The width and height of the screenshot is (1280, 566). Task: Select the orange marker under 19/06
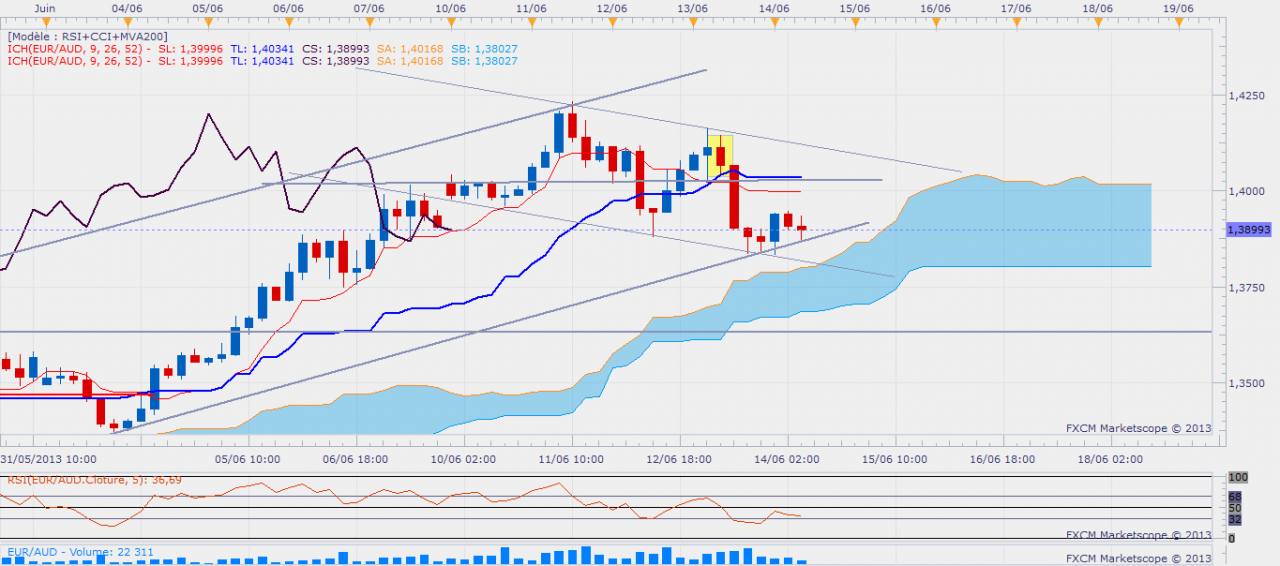click(x=1179, y=21)
